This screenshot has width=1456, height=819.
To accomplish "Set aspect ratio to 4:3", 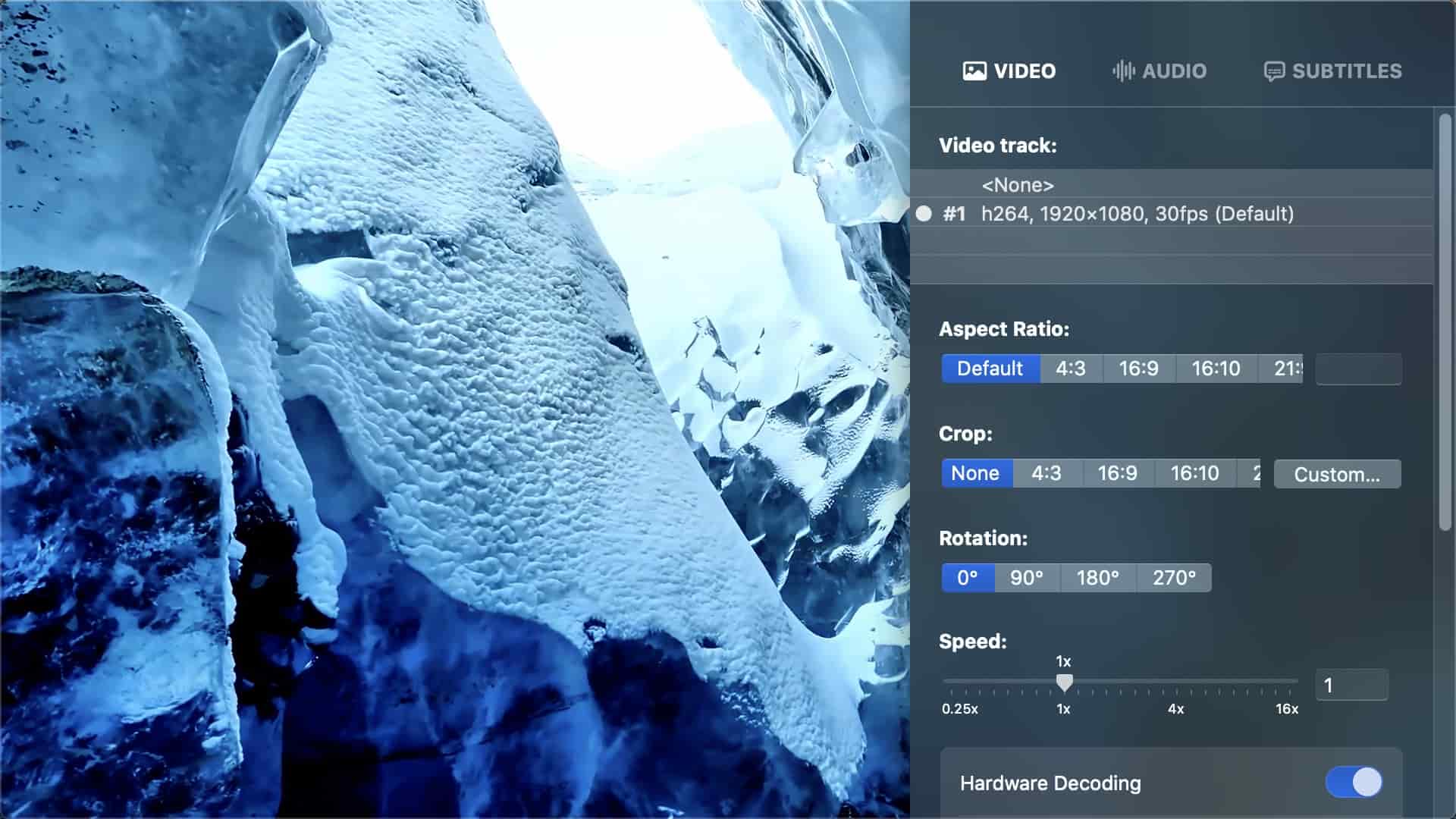I will coord(1070,369).
